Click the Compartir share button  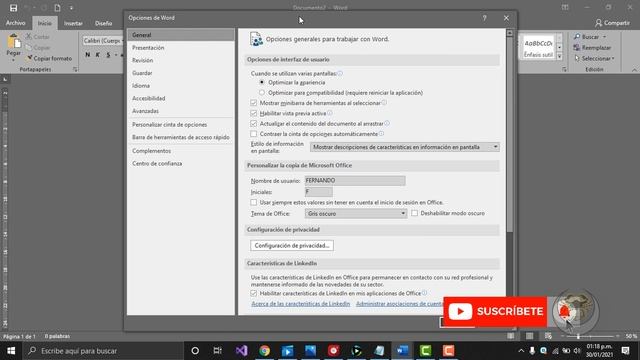pos(612,23)
